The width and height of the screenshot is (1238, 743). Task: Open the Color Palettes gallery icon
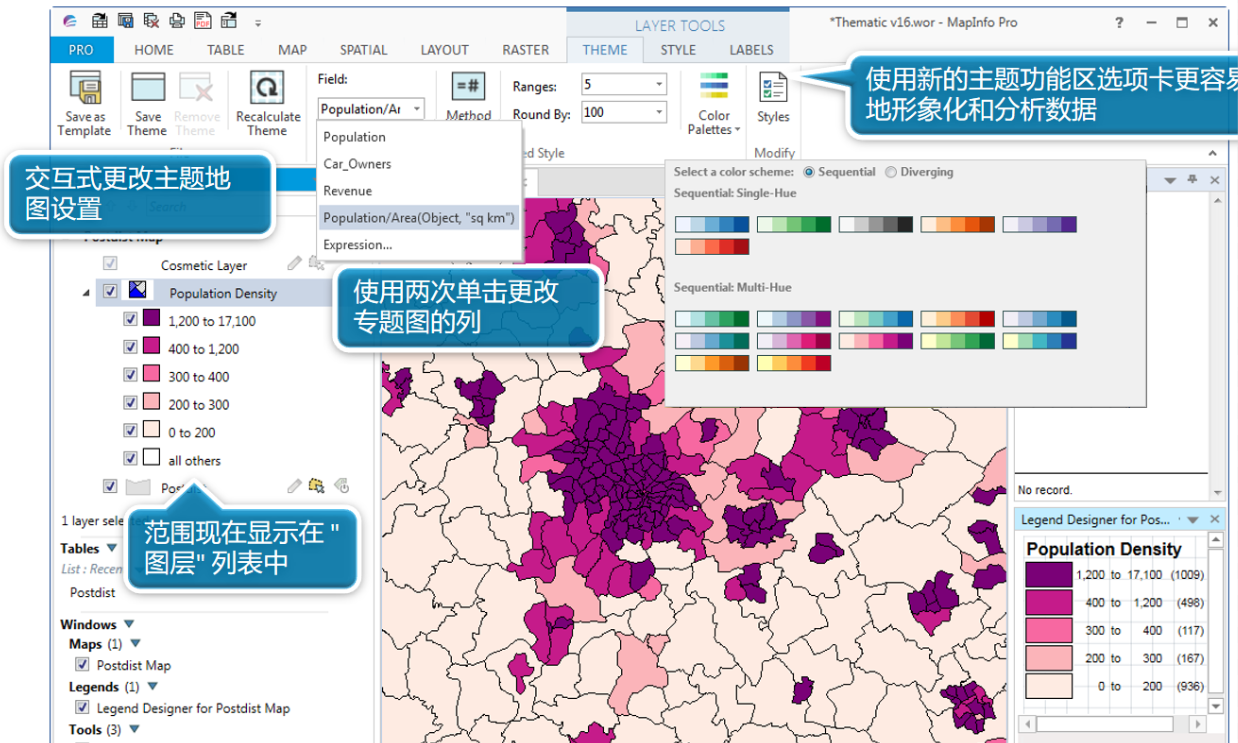[714, 87]
